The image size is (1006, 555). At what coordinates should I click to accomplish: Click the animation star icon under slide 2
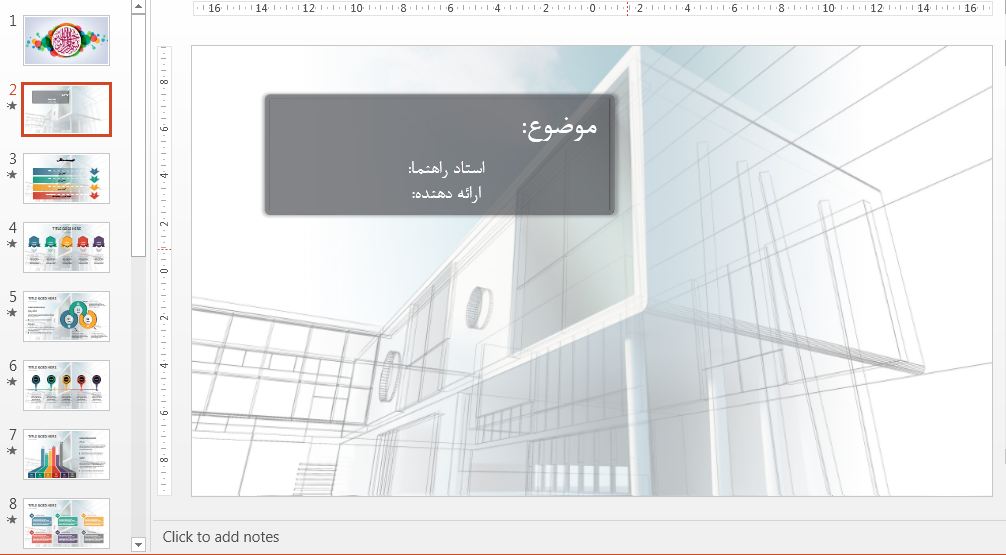[13, 105]
